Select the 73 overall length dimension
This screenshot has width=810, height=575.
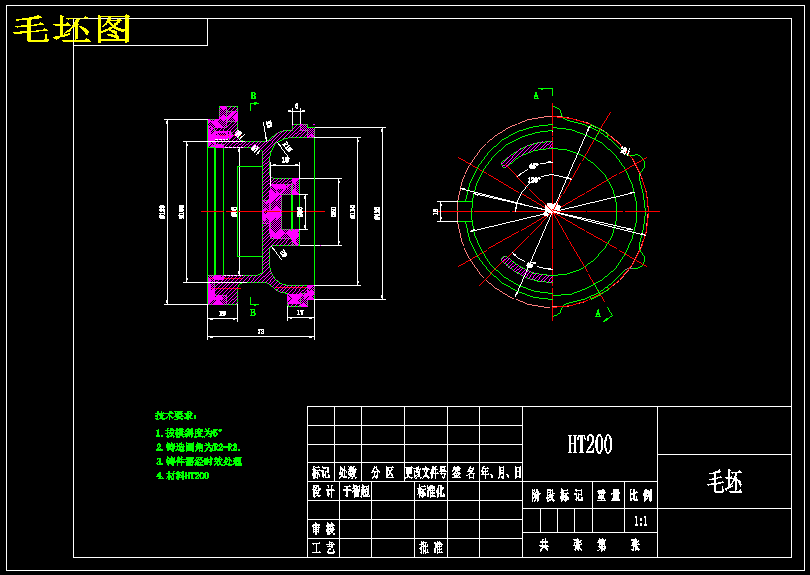pyautogui.click(x=261, y=332)
